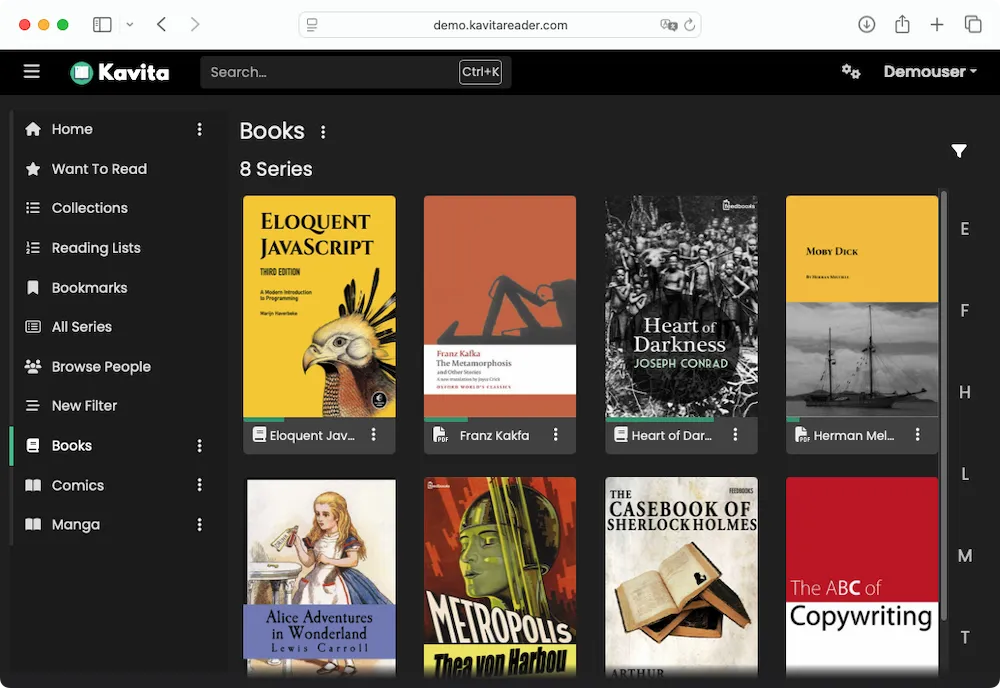Screen dimensions: 1000x688
Task: Expand the Safari sidebar options chevron
Action: point(130,25)
